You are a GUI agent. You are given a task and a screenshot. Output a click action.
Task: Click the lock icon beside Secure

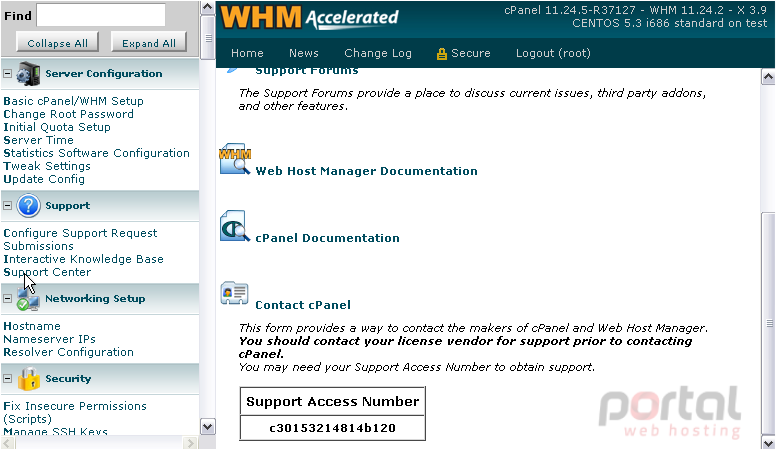[441, 53]
